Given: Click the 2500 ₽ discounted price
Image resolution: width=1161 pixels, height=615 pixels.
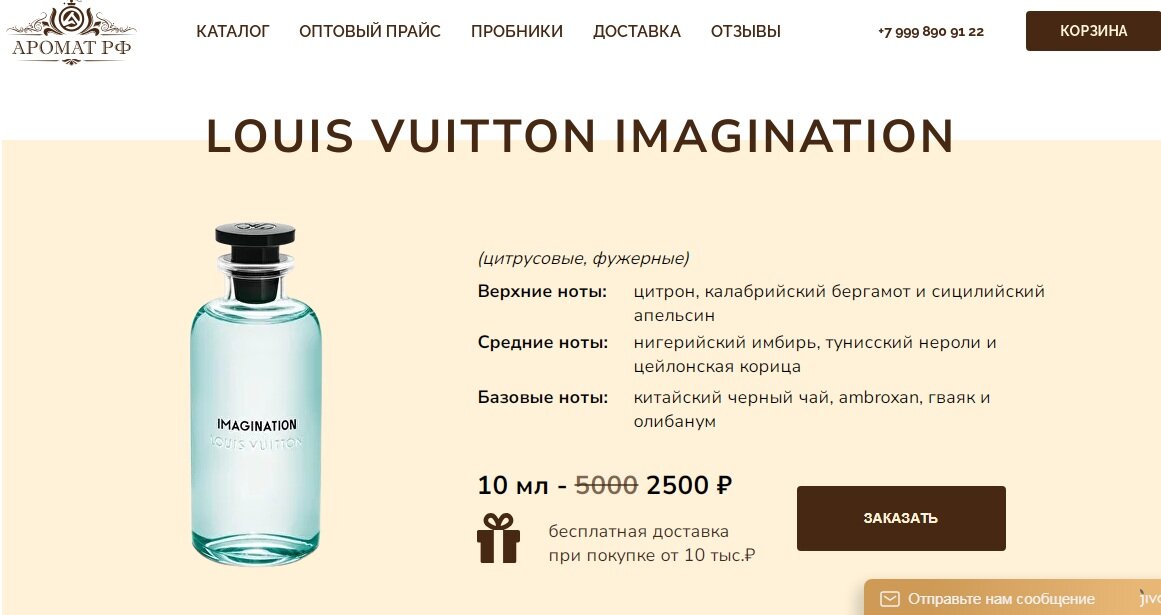Looking at the screenshot, I should pyautogui.click(x=689, y=485).
